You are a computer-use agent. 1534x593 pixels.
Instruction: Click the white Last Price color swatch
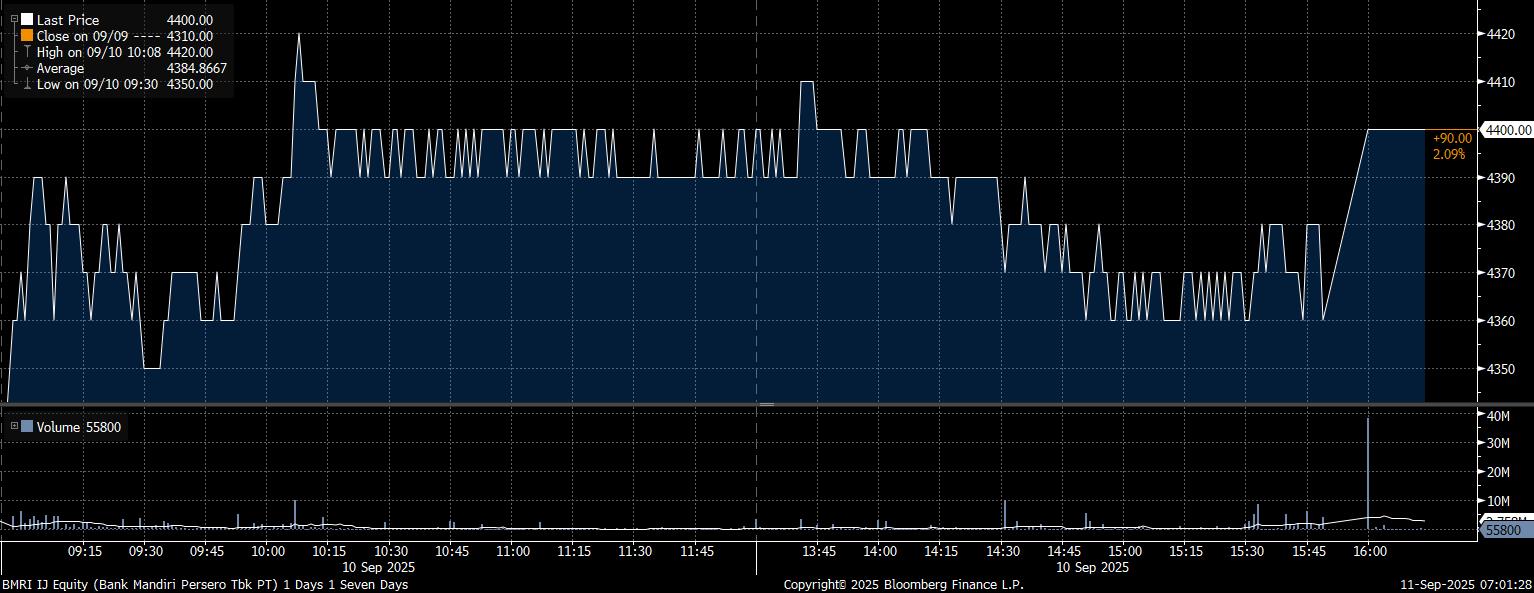pos(27,20)
